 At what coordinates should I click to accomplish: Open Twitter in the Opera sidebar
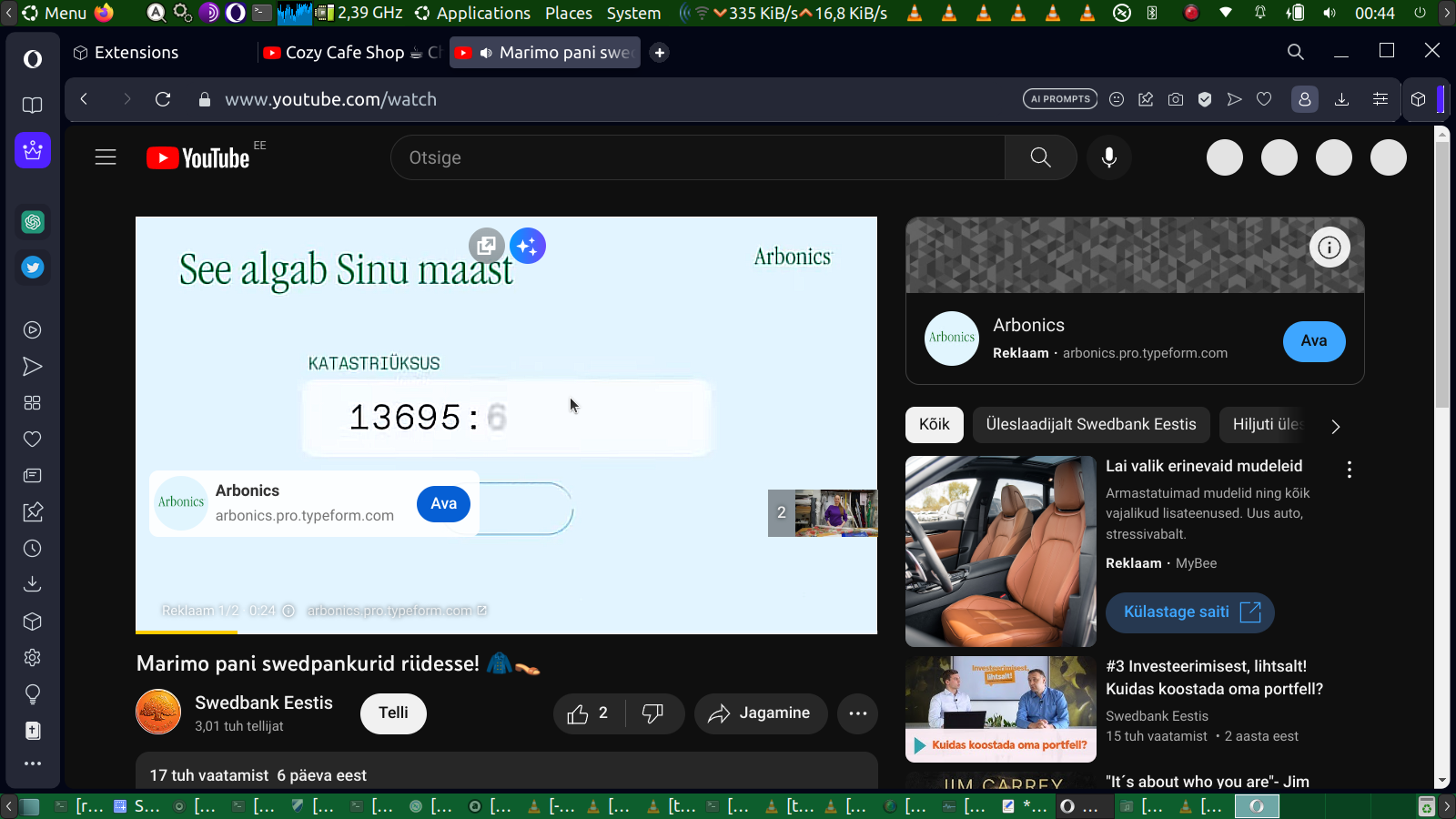33,268
